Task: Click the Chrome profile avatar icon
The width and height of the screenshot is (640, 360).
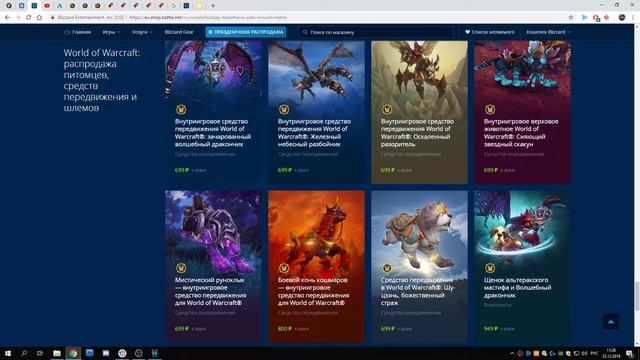Action: pyautogui.click(x=622, y=18)
